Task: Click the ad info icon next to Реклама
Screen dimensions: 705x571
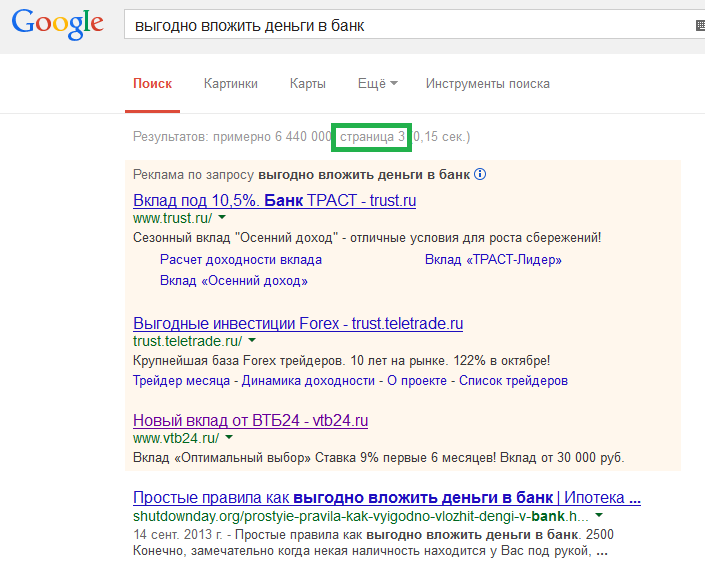Action: tap(480, 174)
